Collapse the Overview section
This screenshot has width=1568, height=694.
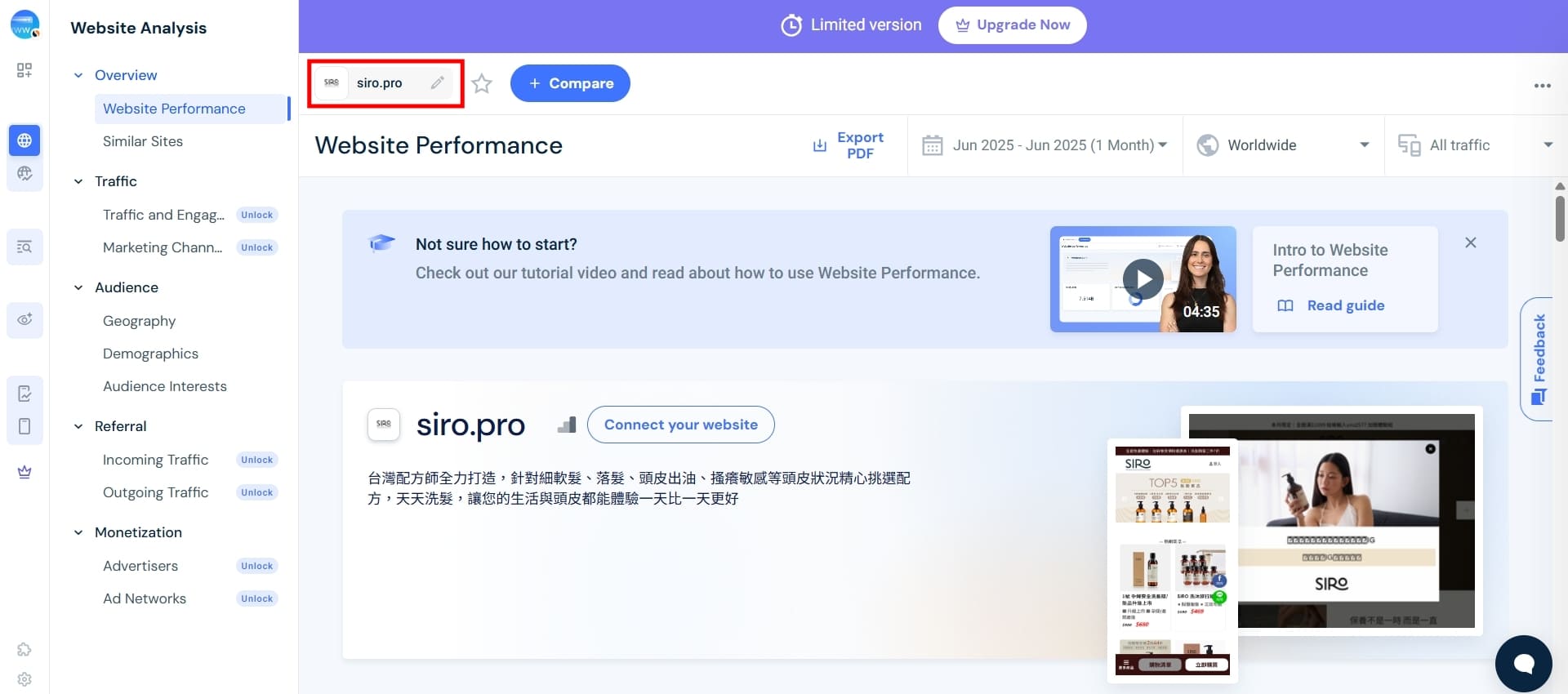point(78,75)
